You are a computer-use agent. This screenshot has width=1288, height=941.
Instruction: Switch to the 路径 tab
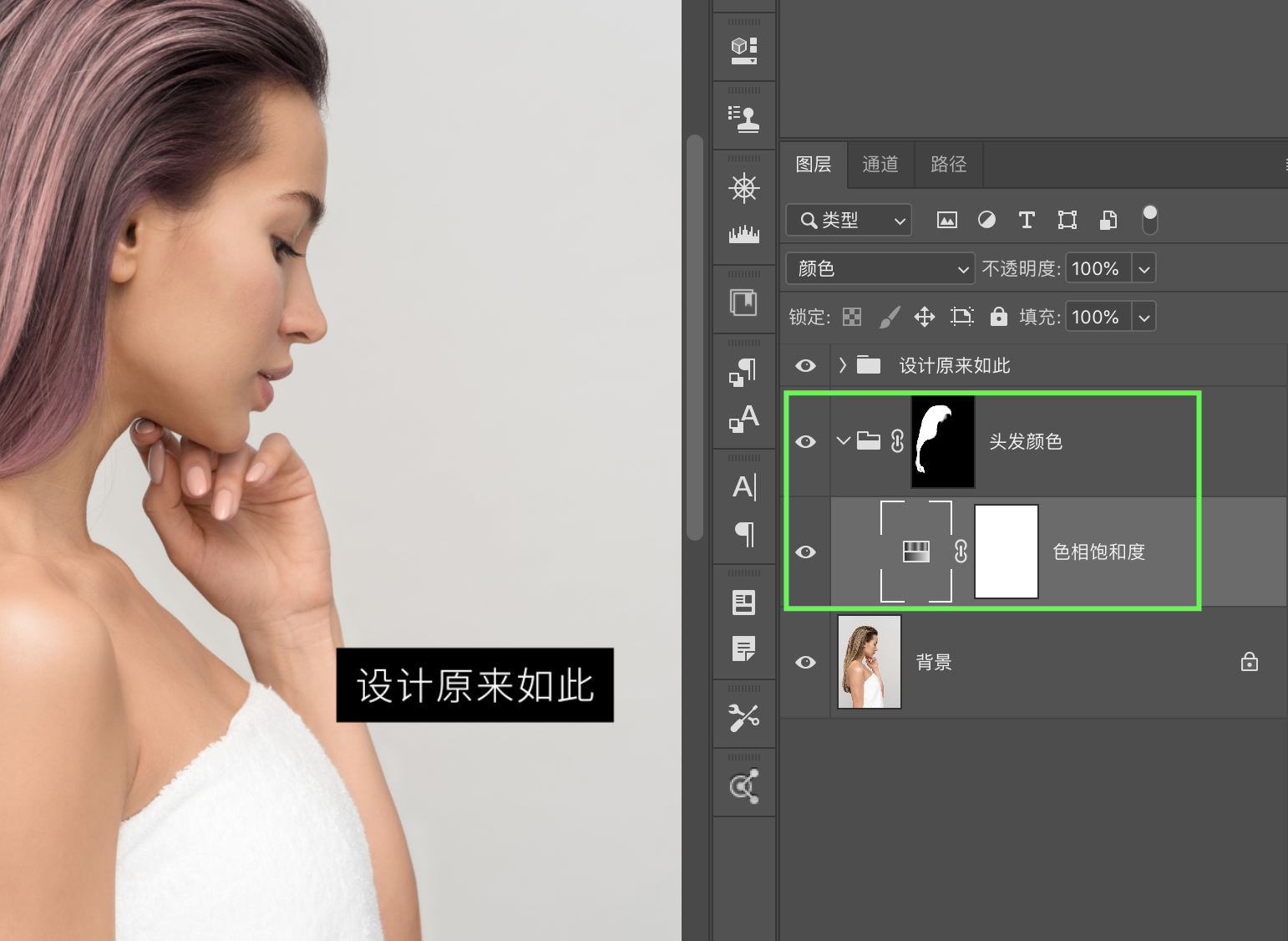948,165
